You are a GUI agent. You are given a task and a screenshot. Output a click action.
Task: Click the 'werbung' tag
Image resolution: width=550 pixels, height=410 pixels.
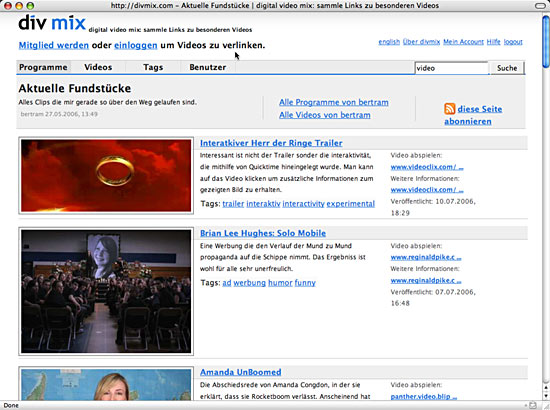[249, 283]
